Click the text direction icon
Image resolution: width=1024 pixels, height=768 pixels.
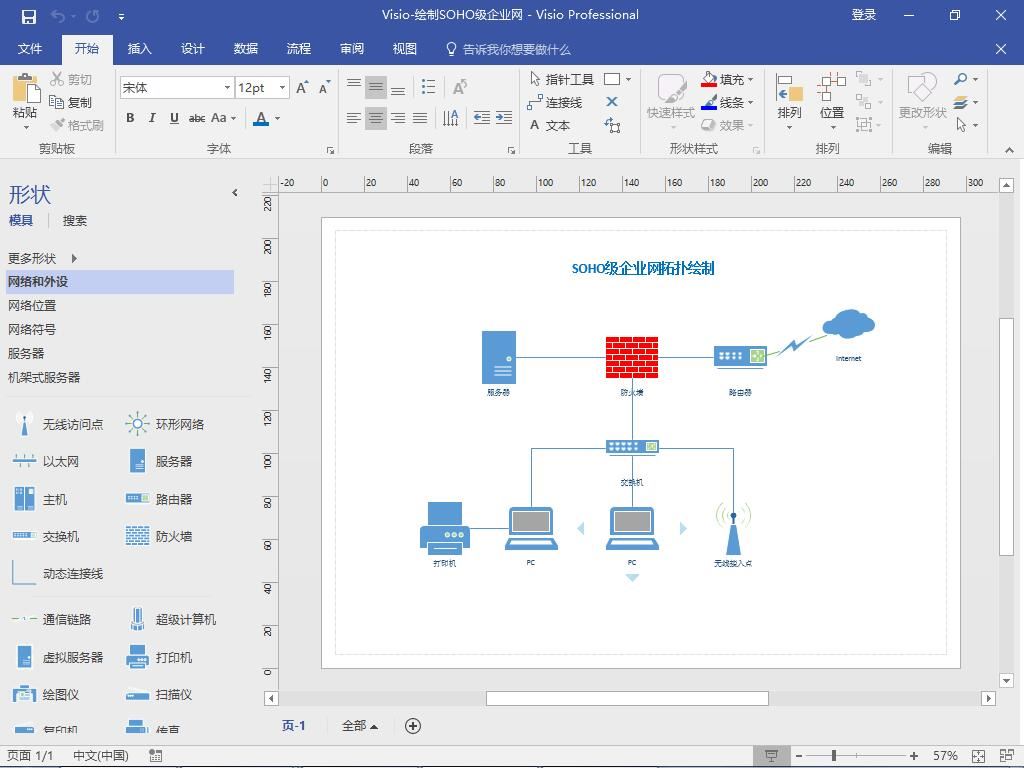[x=451, y=118]
